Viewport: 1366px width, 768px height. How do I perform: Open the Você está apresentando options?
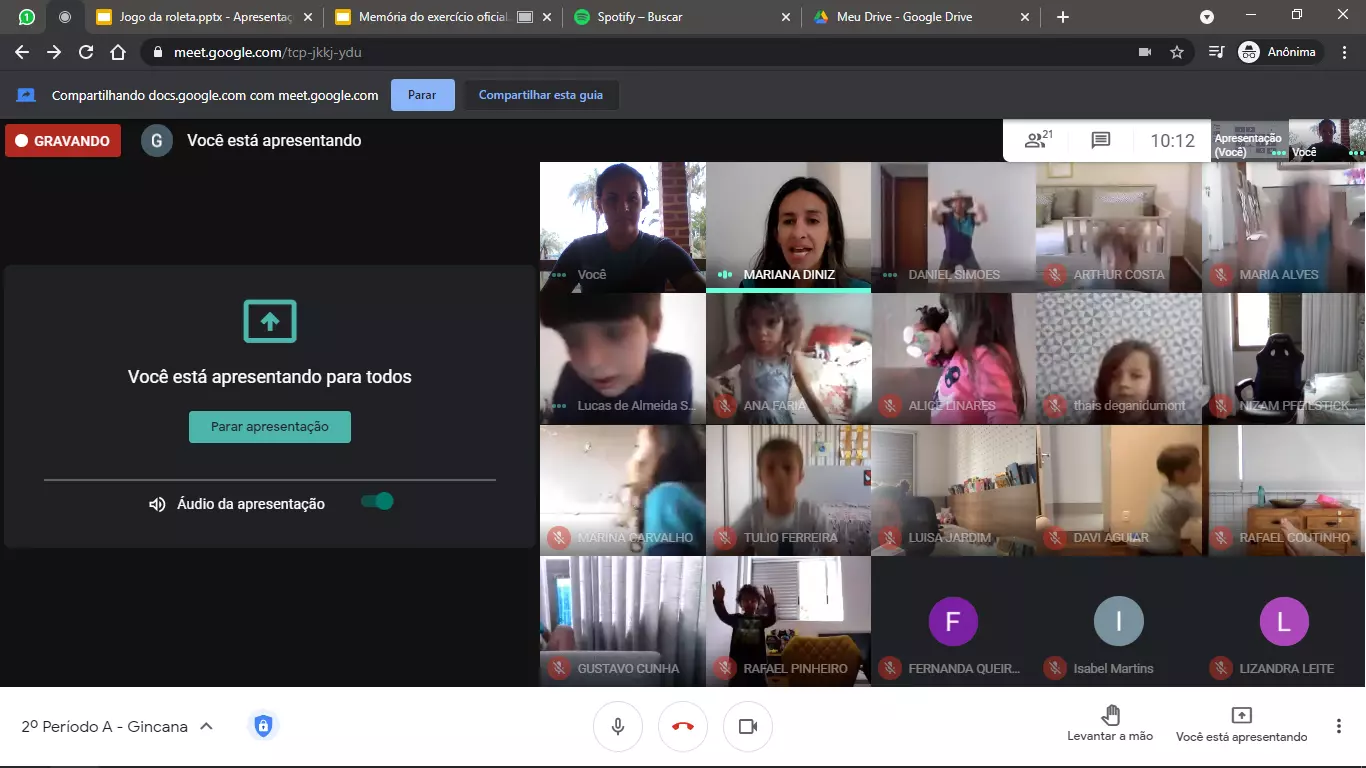(x=1241, y=725)
